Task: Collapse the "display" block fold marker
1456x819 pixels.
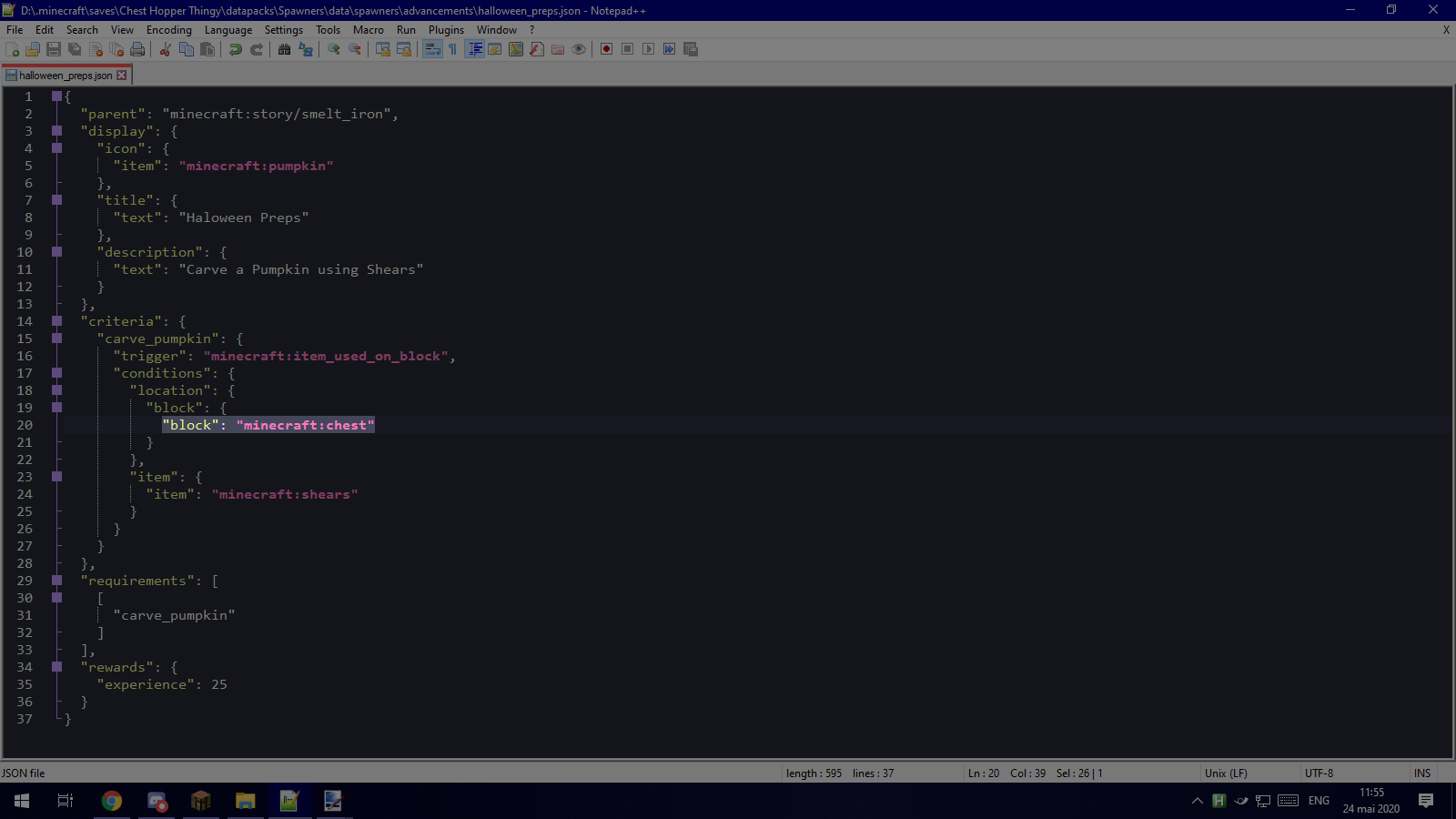Action: coord(57,131)
